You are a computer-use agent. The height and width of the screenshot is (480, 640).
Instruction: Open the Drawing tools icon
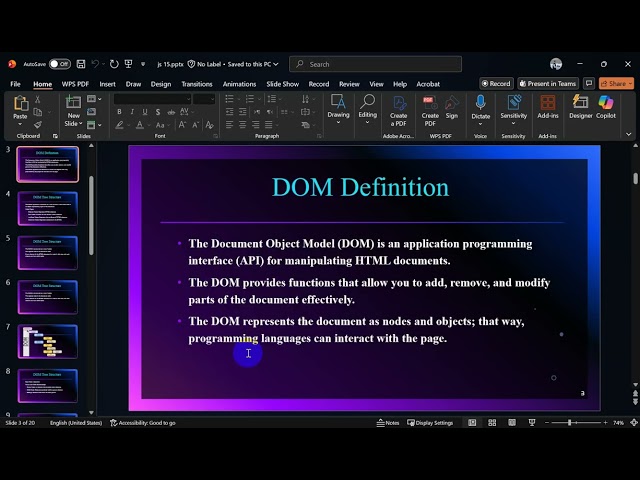(x=338, y=101)
